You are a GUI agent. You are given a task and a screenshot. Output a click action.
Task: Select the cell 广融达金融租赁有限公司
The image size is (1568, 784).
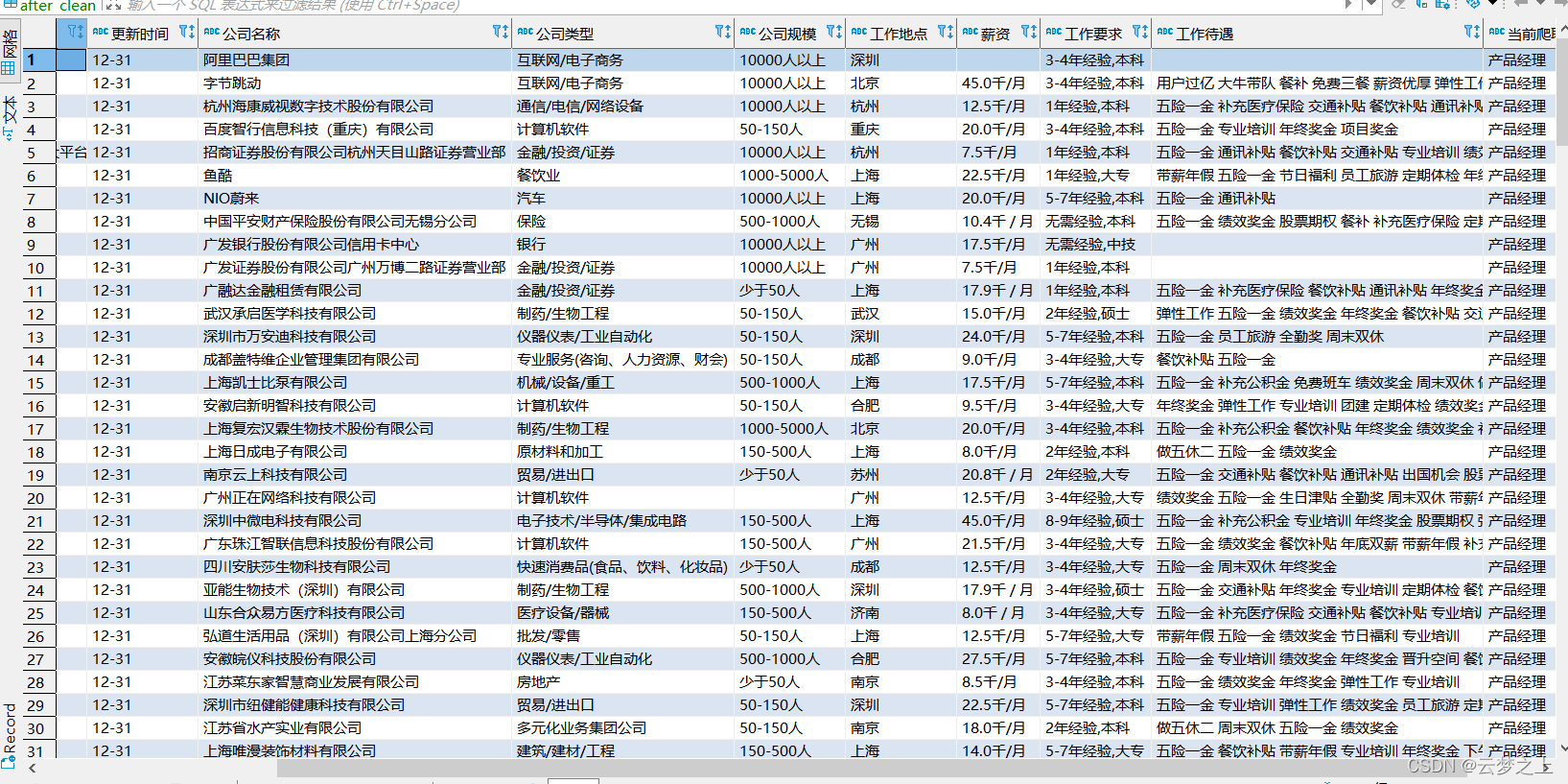point(355,291)
